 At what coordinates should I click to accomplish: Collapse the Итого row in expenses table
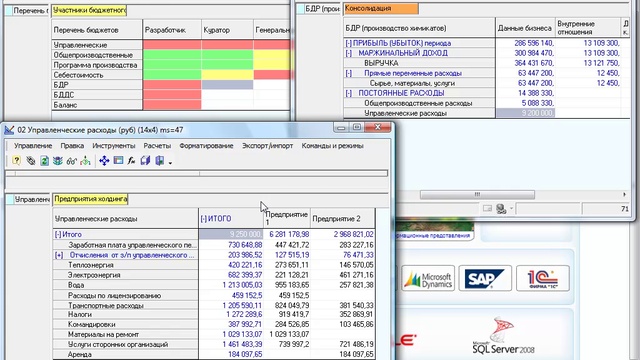click(x=58, y=235)
